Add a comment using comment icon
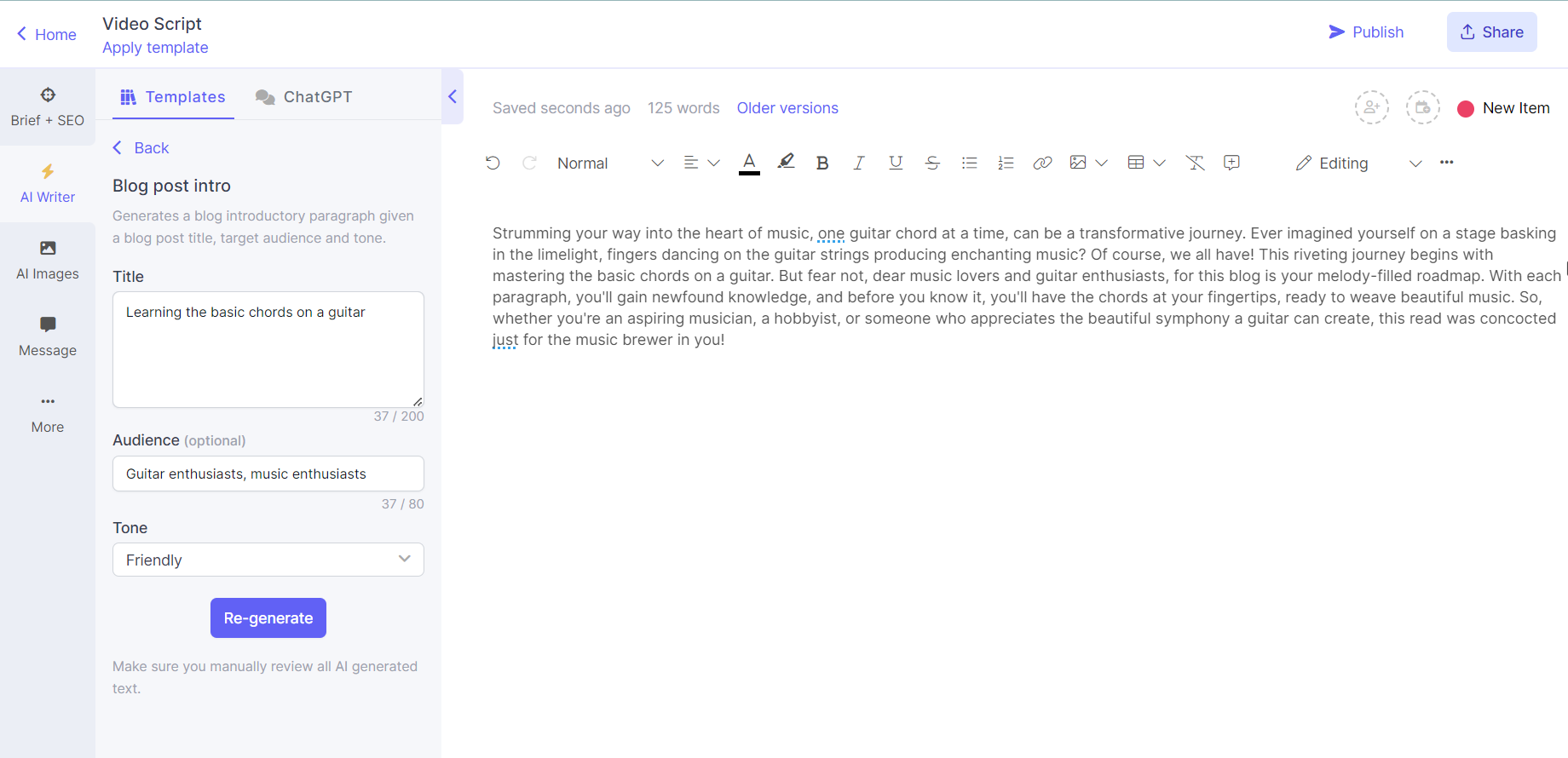The height and width of the screenshot is (758, 1568). tap(1231, 163)
